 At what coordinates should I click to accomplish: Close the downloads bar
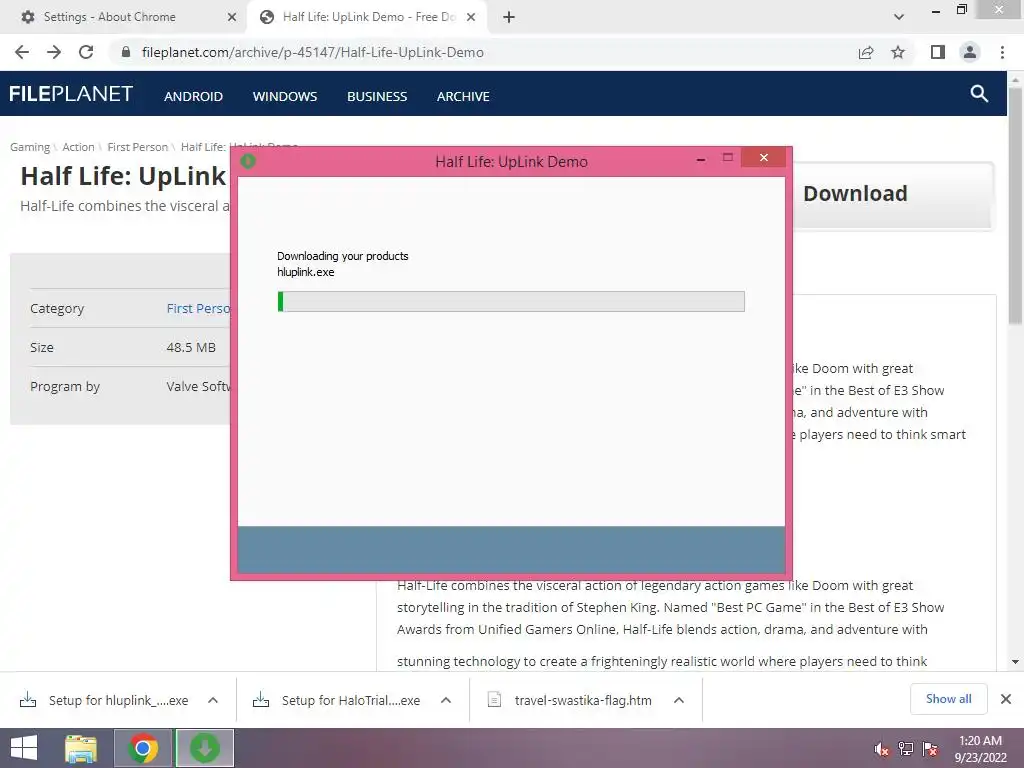pyautogui.click(x=1006, y=699)
